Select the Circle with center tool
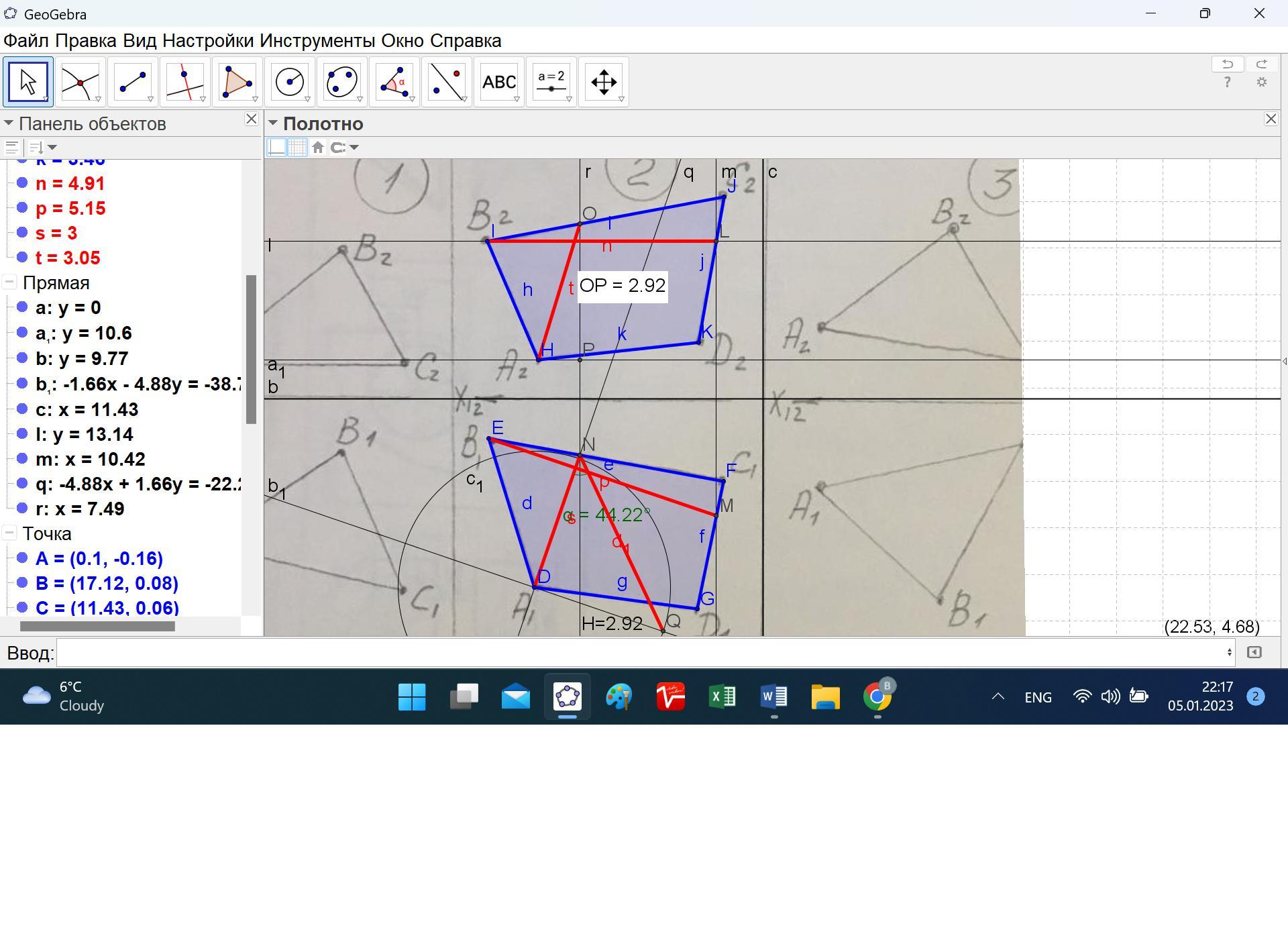Viewport: 1288px width, 944px height. (x=289, y=82)
